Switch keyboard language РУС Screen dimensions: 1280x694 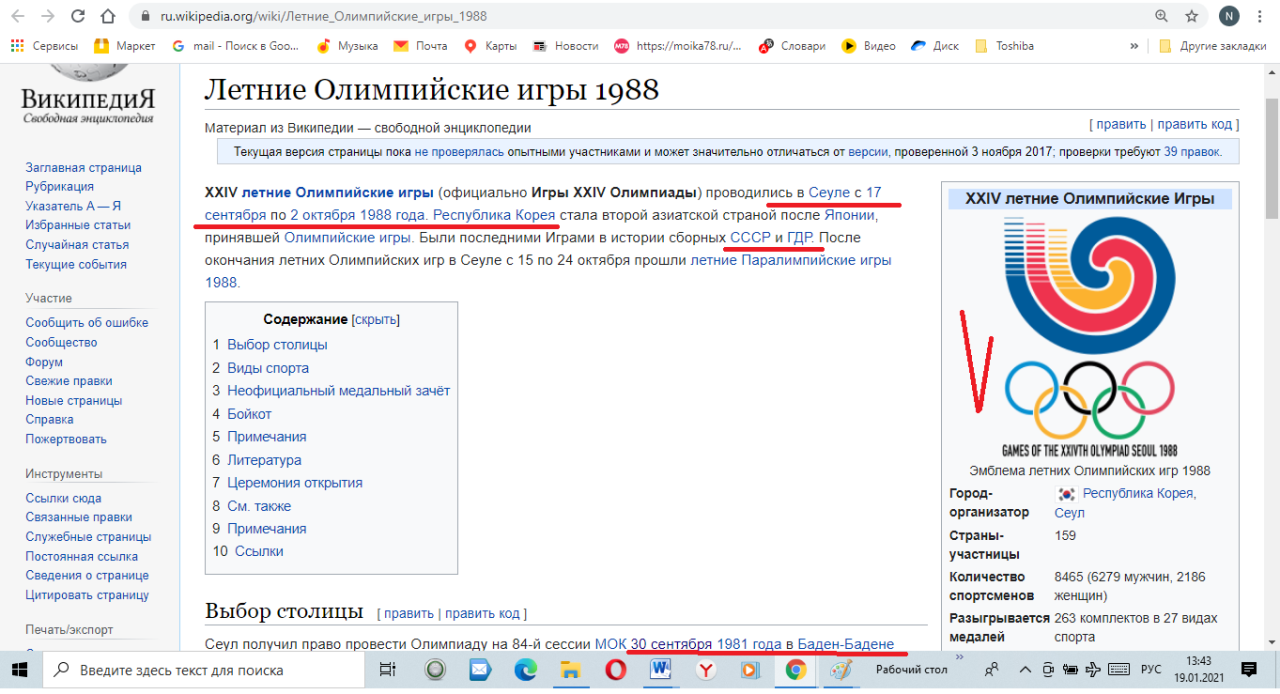1151,669
